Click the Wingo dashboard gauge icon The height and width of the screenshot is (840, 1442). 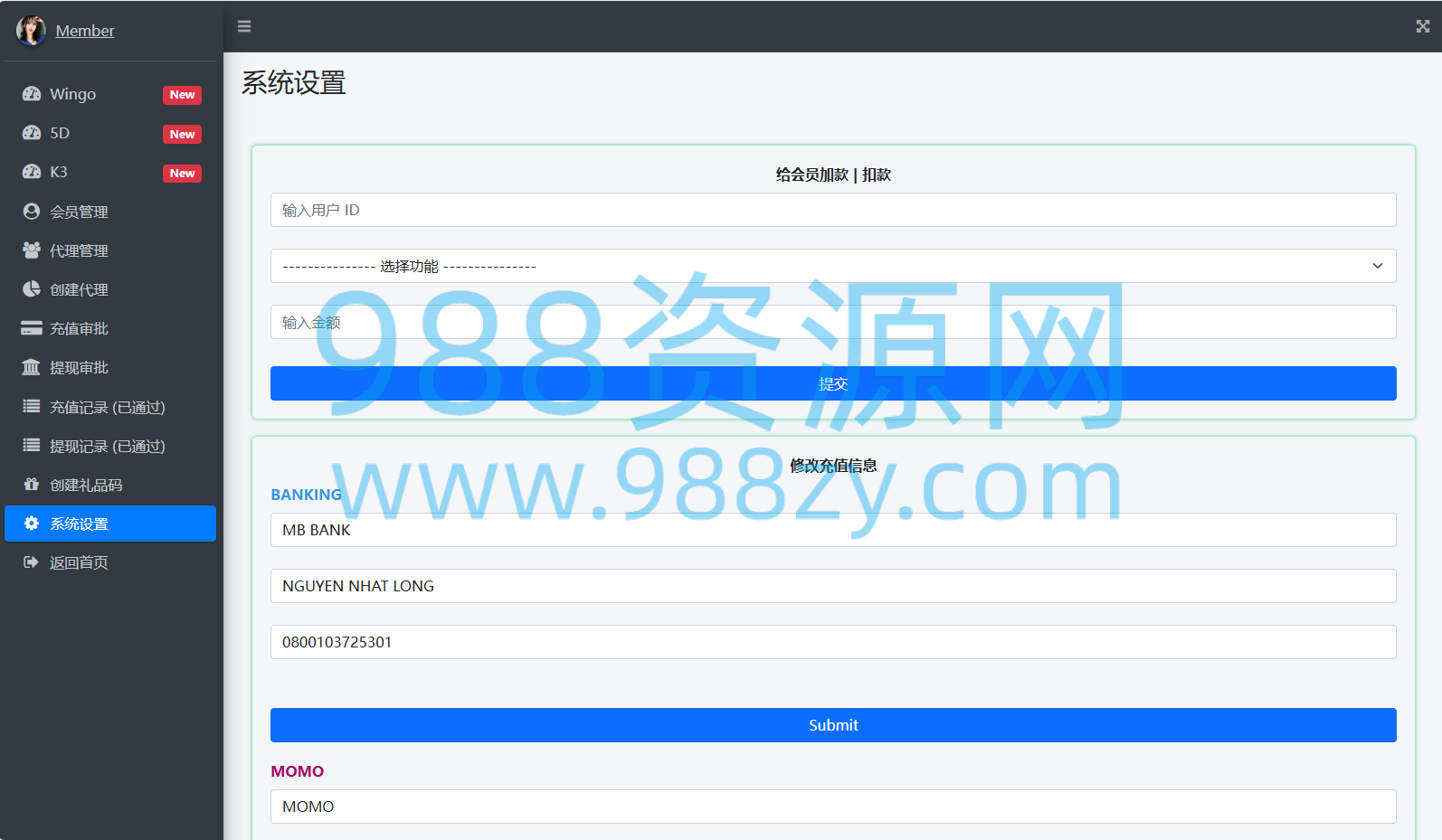[32, 94]
